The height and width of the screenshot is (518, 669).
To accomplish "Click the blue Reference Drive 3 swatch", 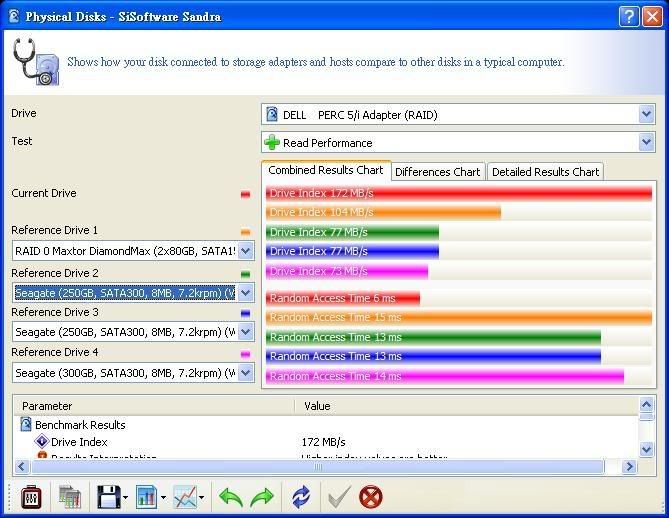I will pyautogui.click(x=245, y=314).
